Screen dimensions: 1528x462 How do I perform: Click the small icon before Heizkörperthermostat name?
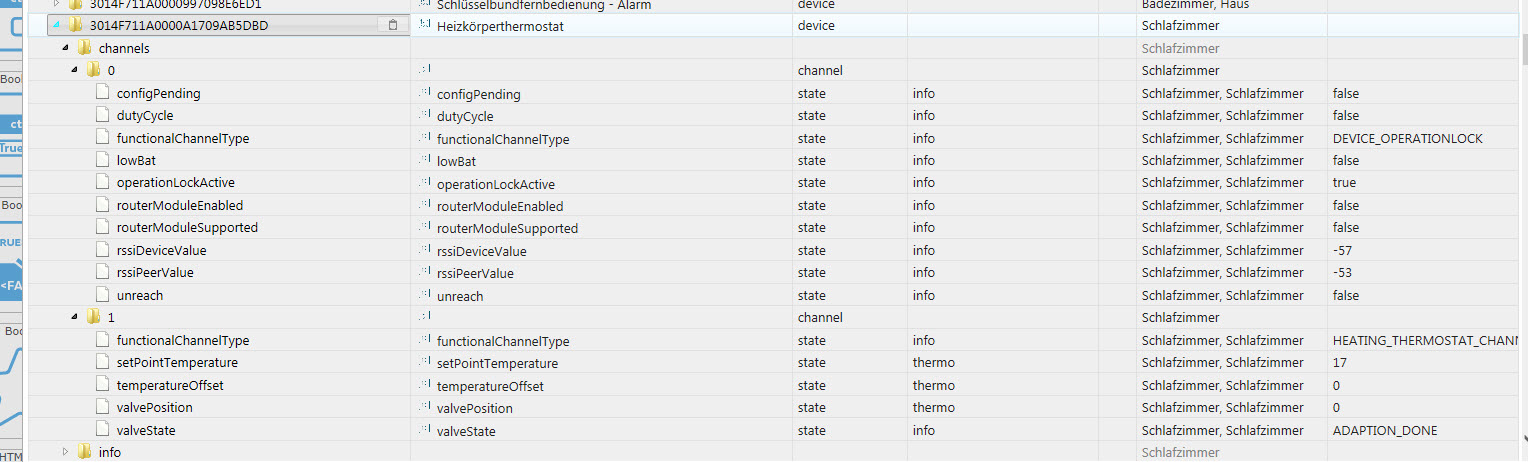[425, 25]
